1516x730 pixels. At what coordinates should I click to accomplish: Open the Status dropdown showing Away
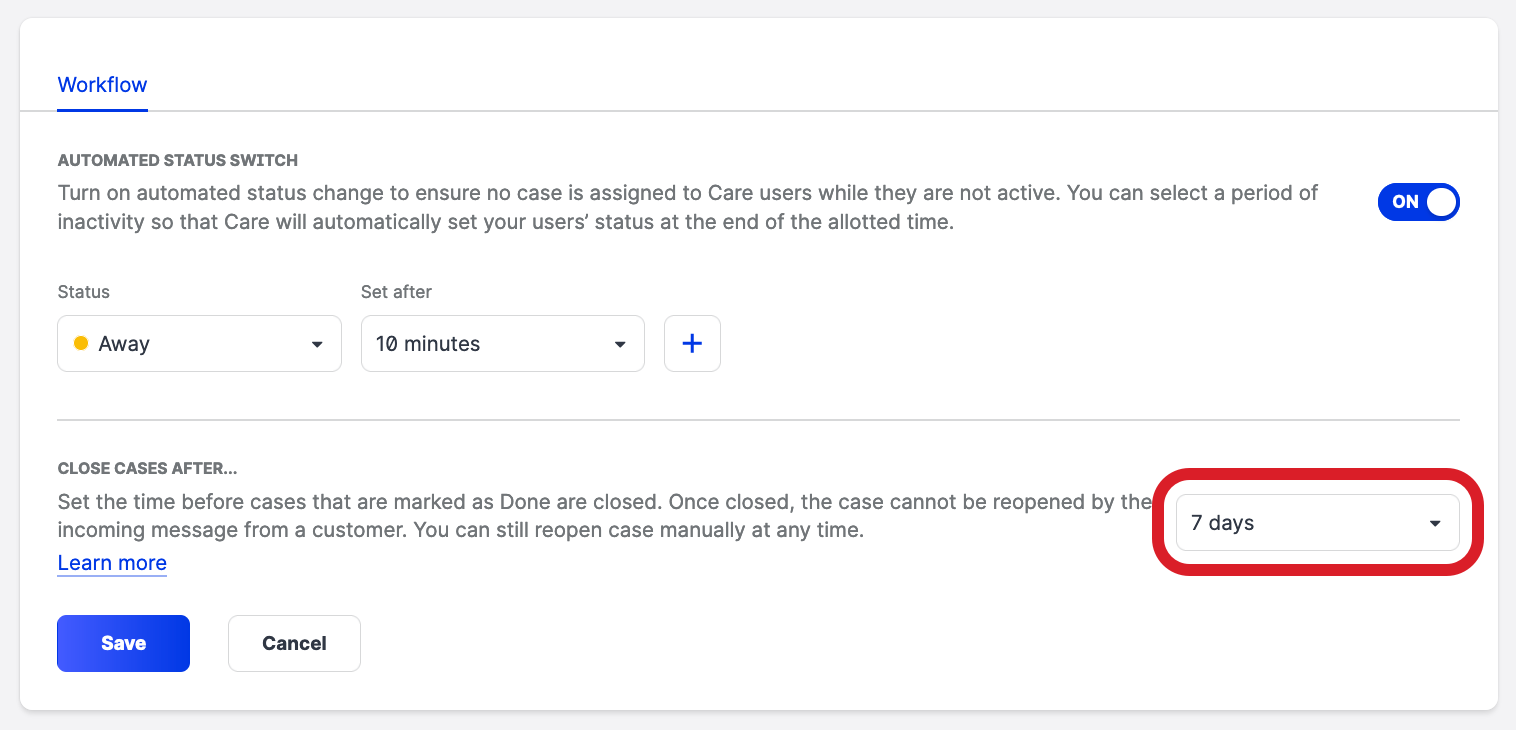coord(199,344)
